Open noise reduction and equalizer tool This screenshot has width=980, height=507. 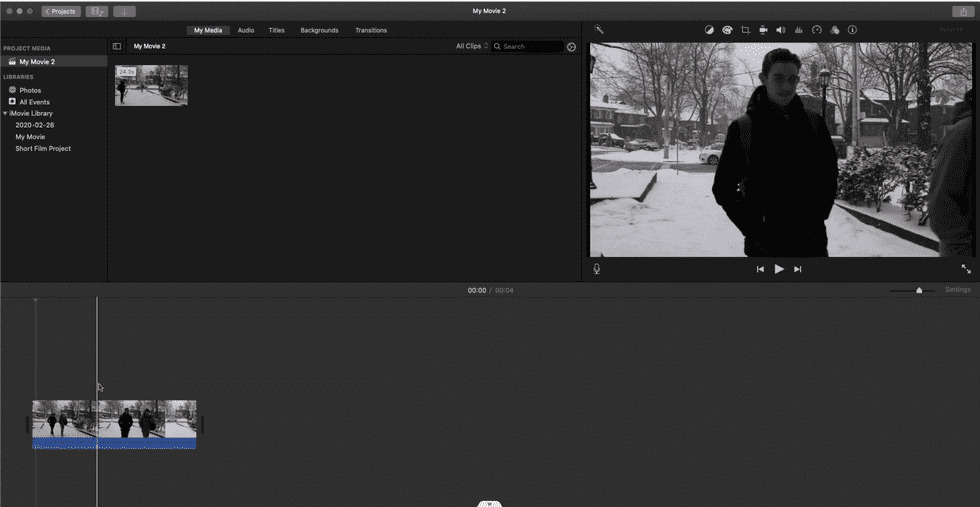[798, 30]
